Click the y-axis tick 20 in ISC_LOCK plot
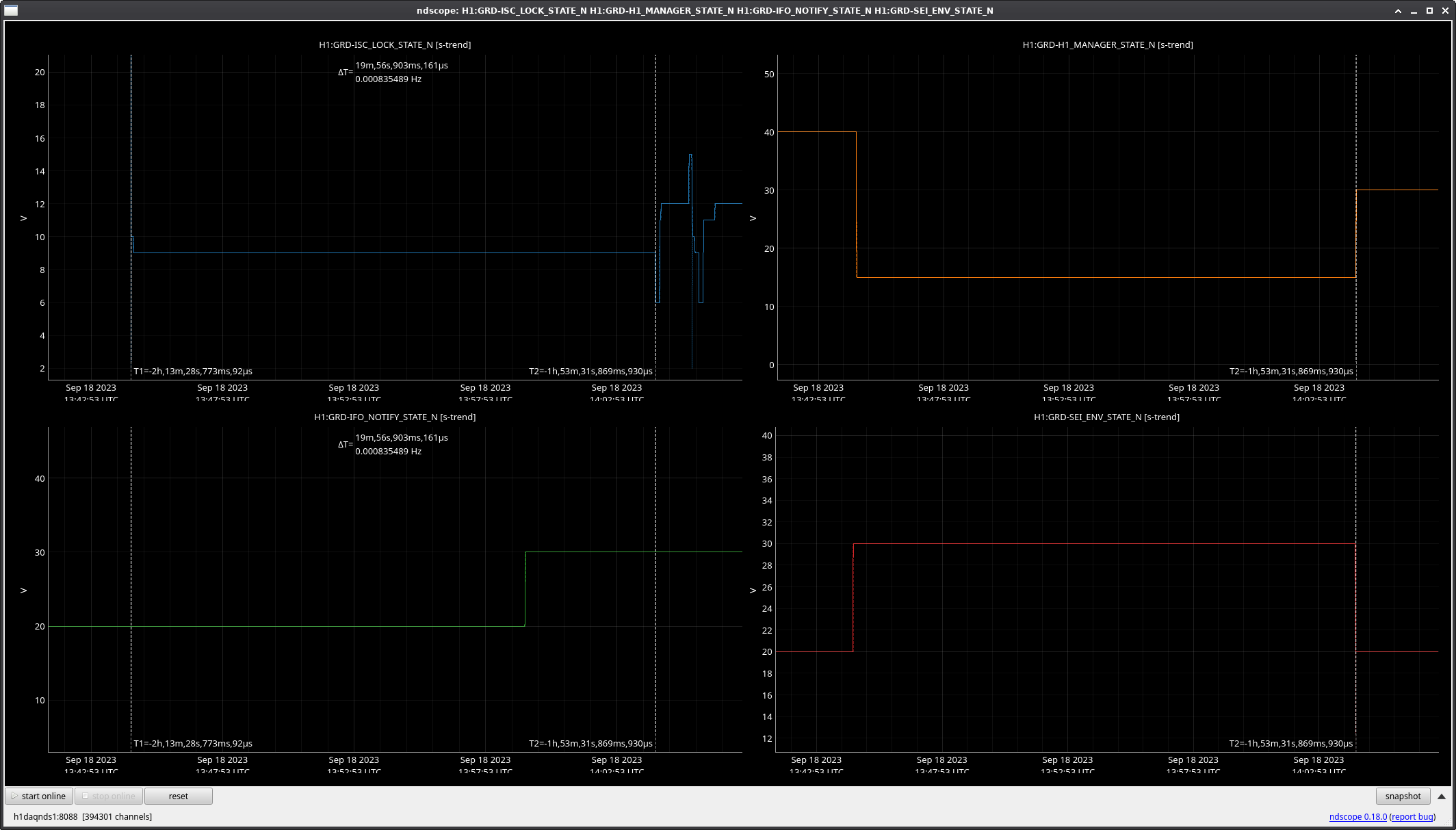Viewport: 1456px width, 830px height. 40,72
